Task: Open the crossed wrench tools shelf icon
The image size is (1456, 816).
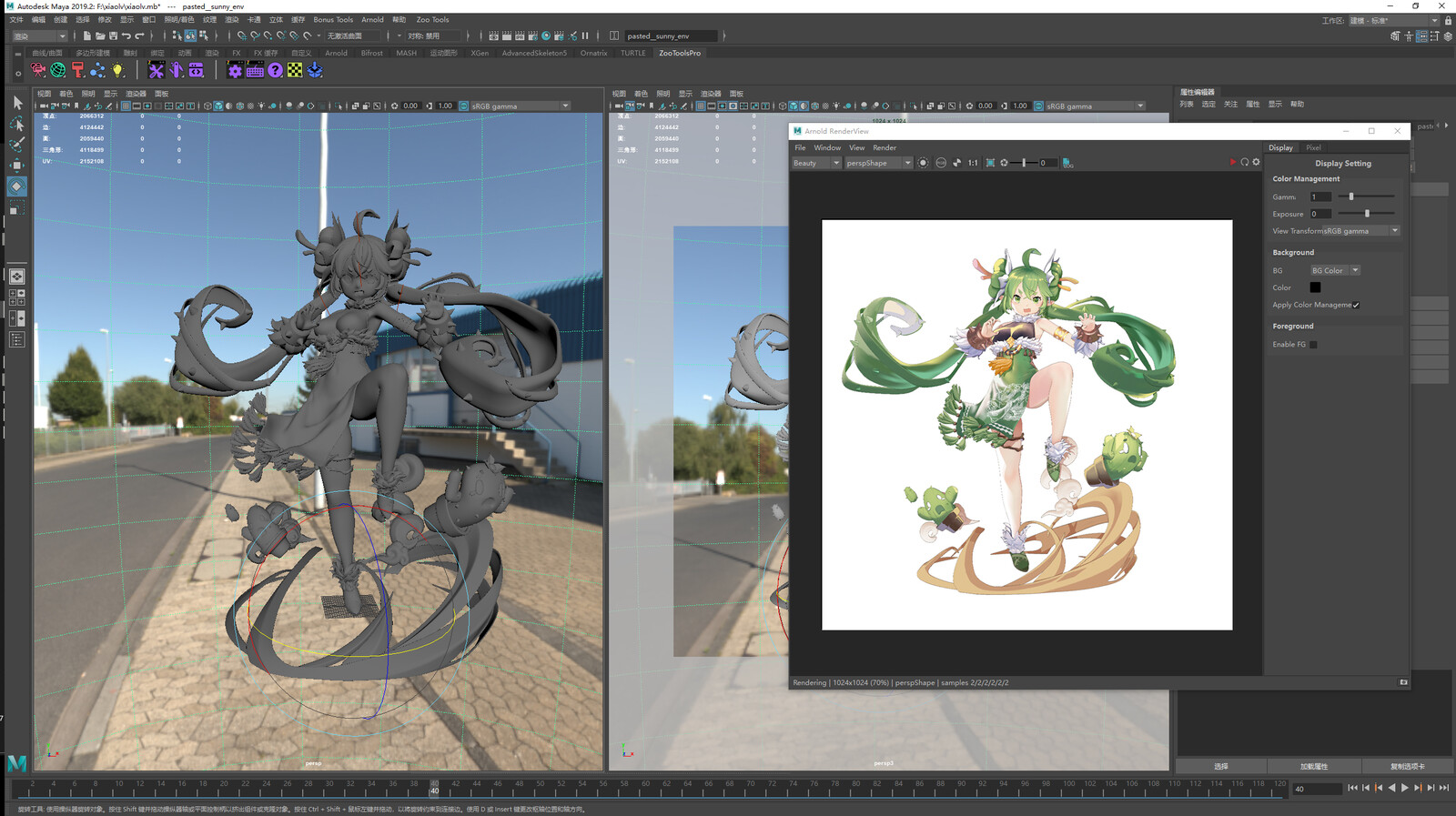Action: [157, 70]
